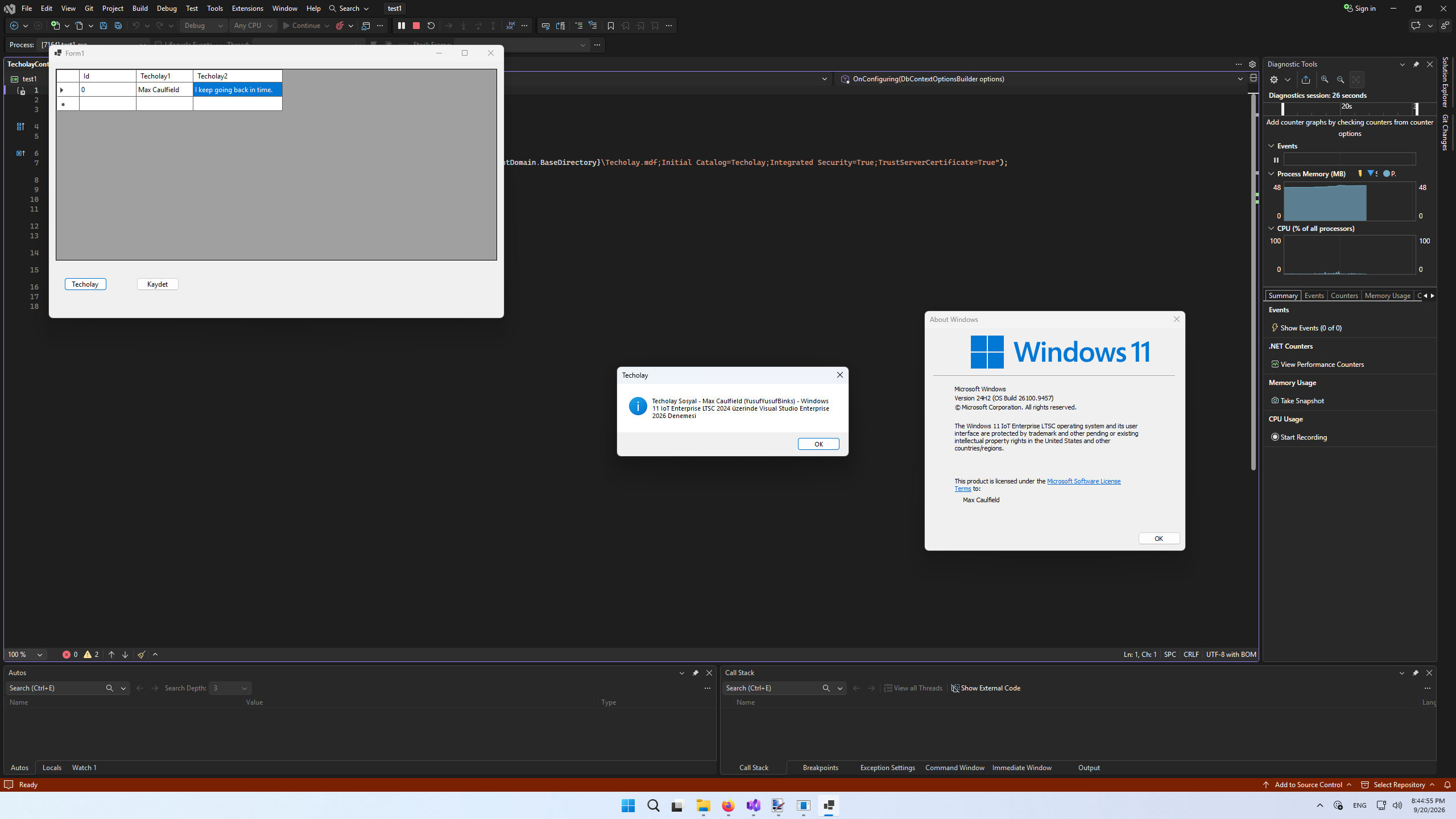Click the code editor vertical scrollbar
The width and height of the screenshot is (1456, 819).
(x=1253, y=282)
